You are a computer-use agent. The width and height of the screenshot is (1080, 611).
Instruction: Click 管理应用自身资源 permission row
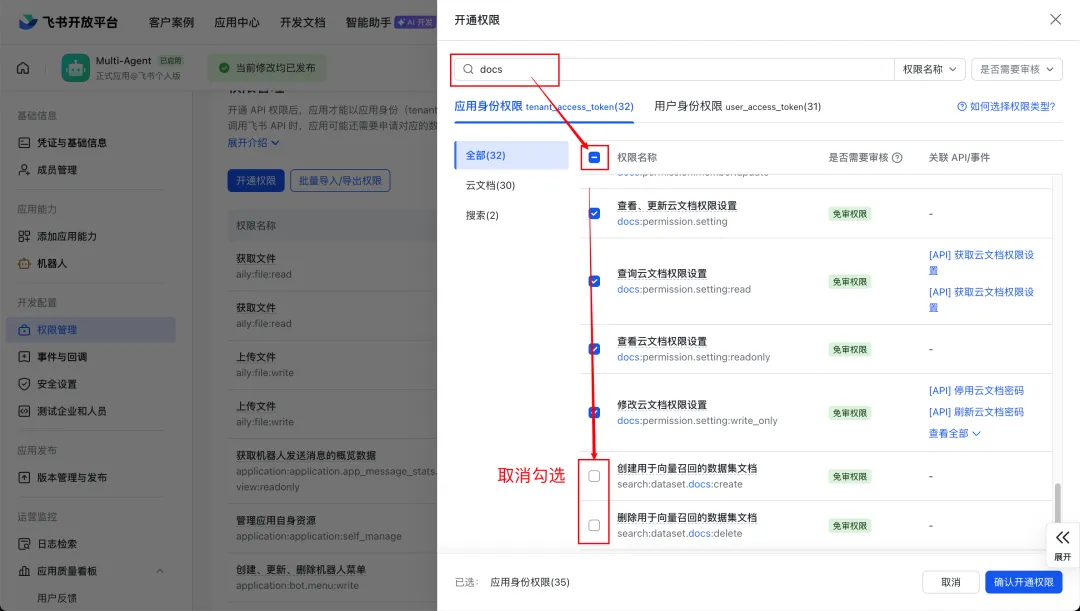(x=332, y=528)
